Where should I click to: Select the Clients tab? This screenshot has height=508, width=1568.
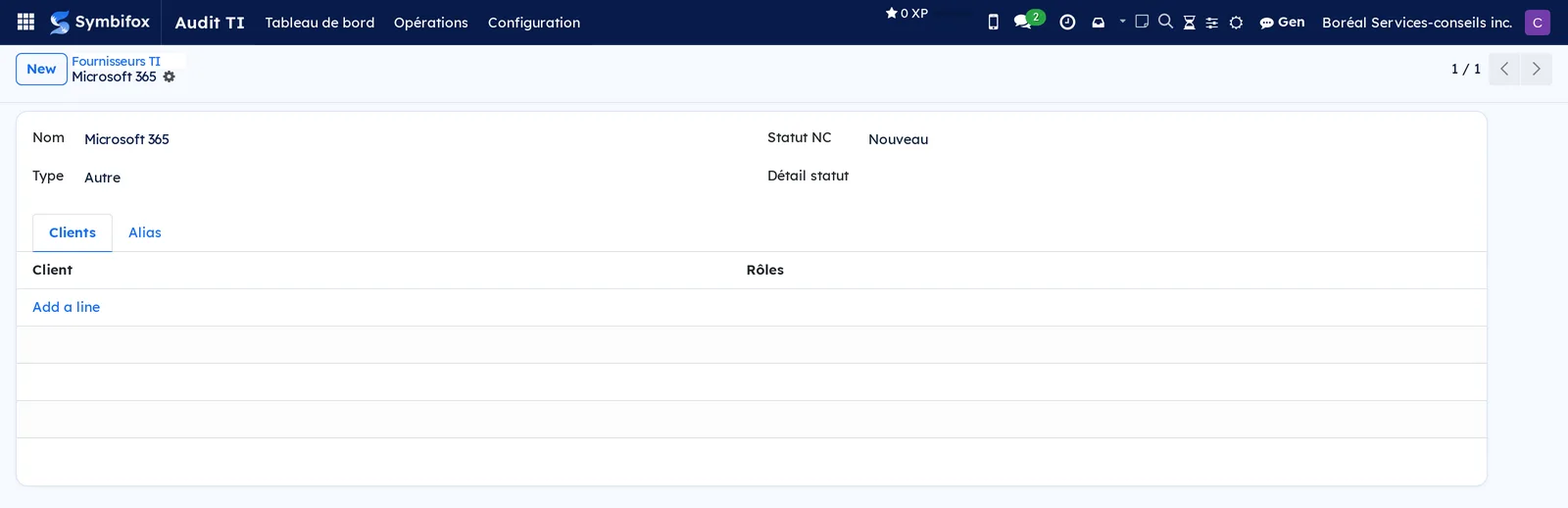tap(73, 232)
